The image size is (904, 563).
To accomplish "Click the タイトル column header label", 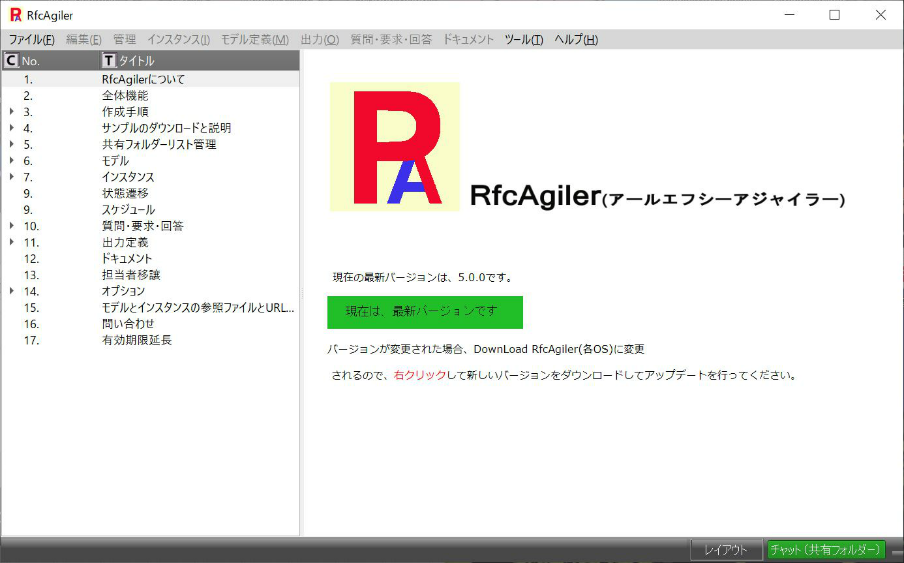I will [137, 61].
